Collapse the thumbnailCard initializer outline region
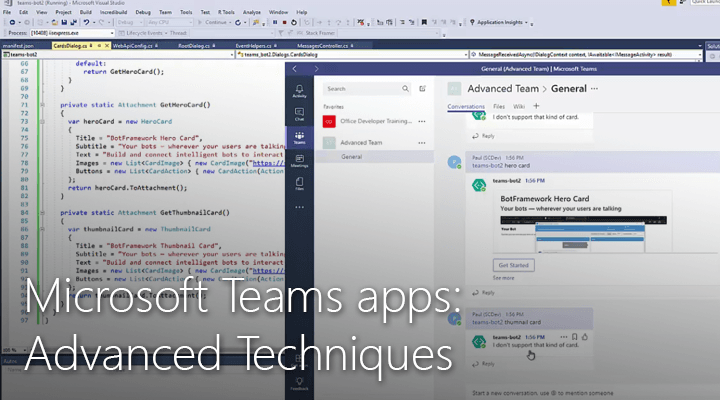Image resolution: width=720 pixels, height=400 pixels. [42, 229]
